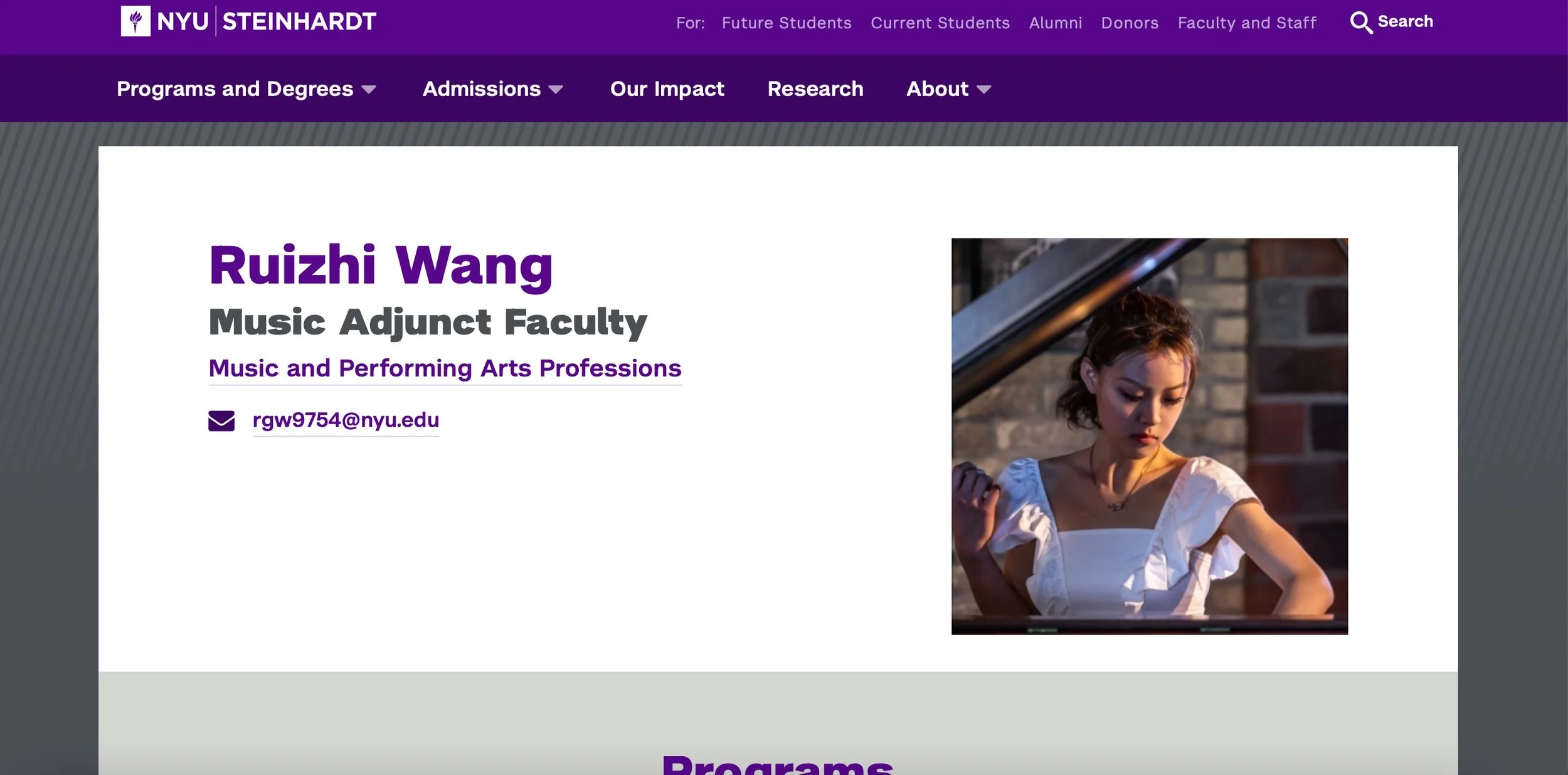The width and height of the screenshot is (1568, 775).
Task: Click the envelope email icon
Action: coord(221,420)
